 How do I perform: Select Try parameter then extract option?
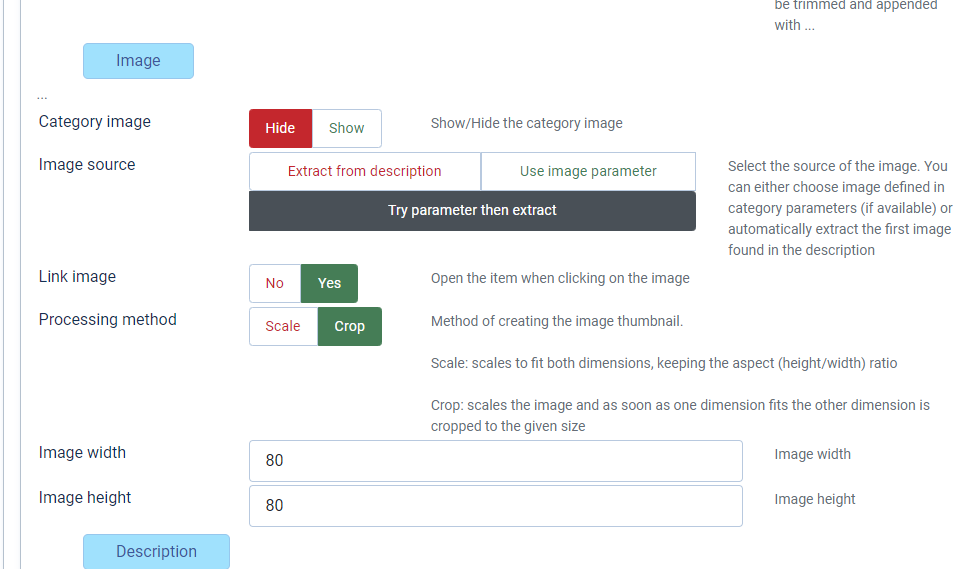click(x=472, y=211)
